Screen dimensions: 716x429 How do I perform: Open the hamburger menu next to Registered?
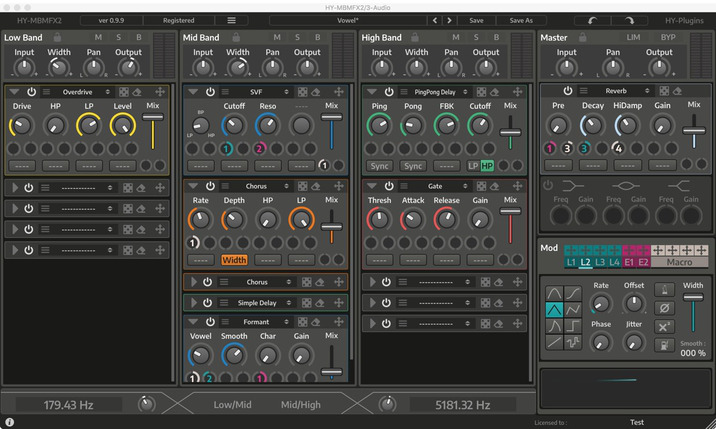[x=231, y=20]
